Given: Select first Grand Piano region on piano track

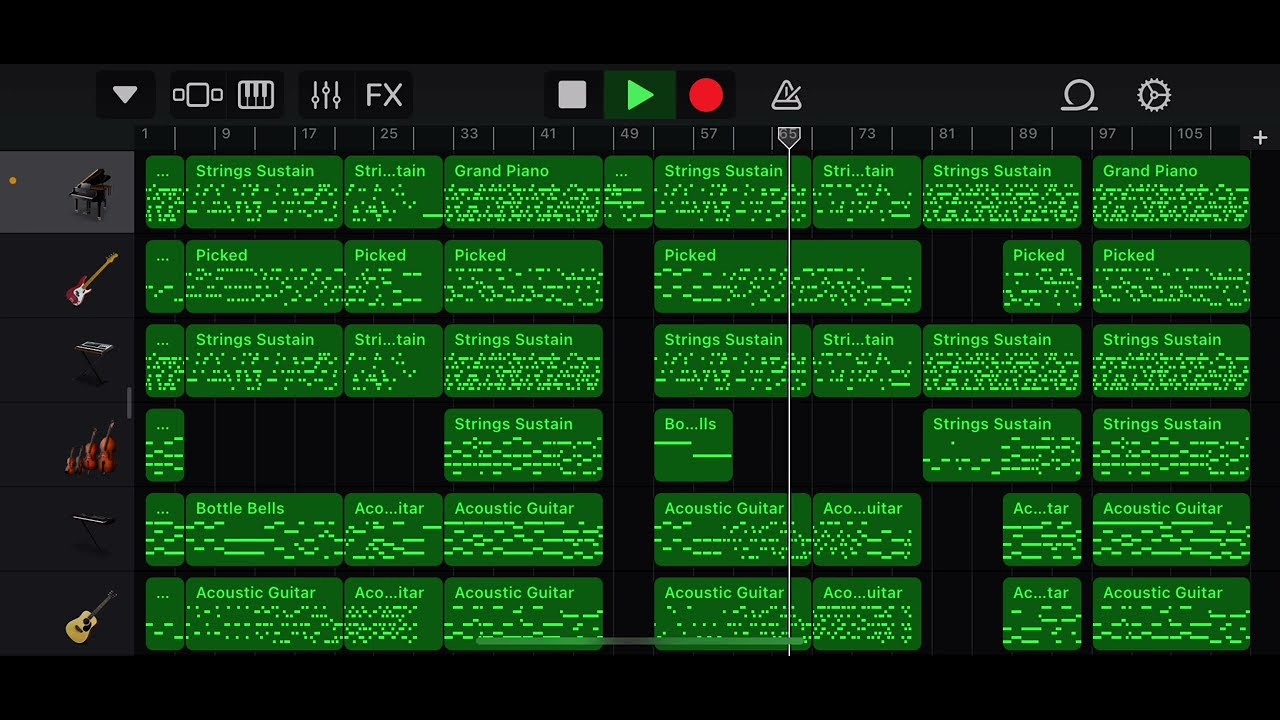Looking at the screenshot, I should tap(523, 192).
